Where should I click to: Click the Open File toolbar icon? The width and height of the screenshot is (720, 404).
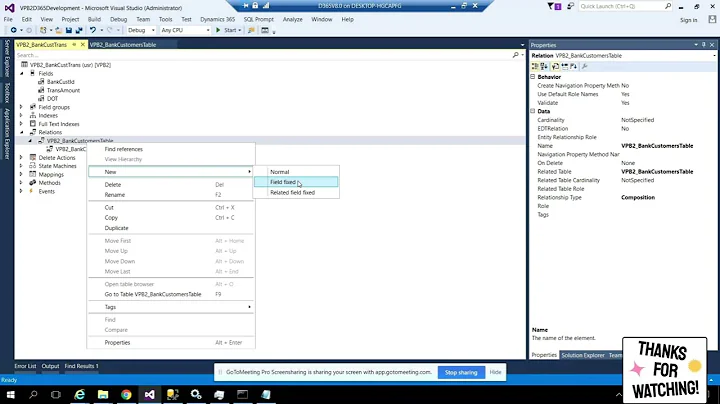58,30
